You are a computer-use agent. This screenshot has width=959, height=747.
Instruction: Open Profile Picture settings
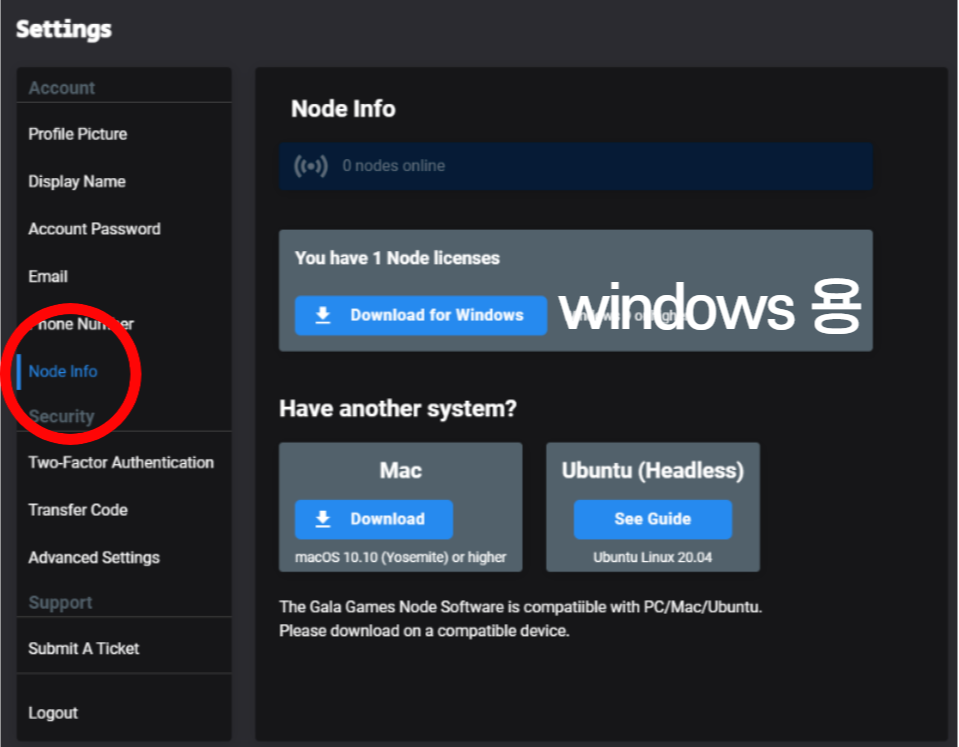pos(78,134)
